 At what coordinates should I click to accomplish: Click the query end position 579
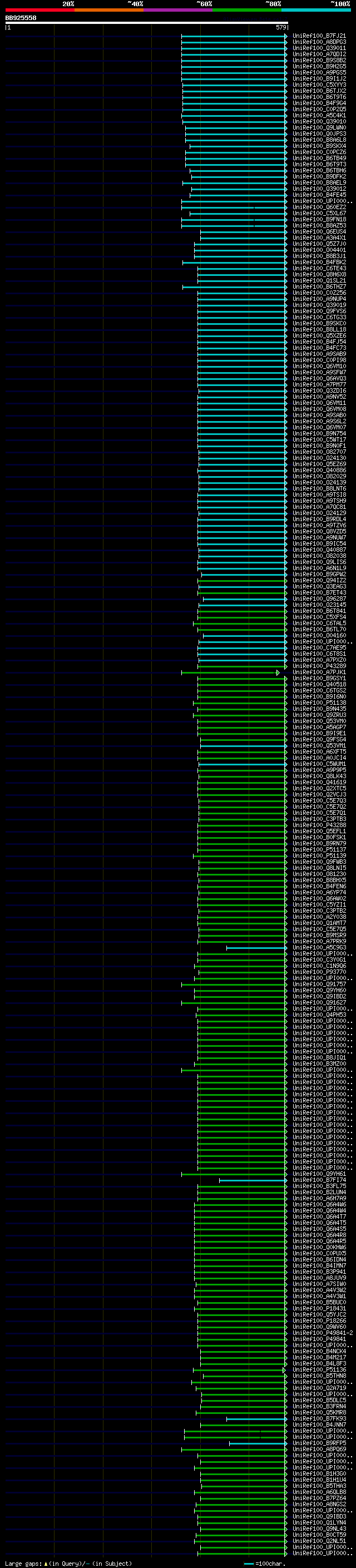click(281, 27)
